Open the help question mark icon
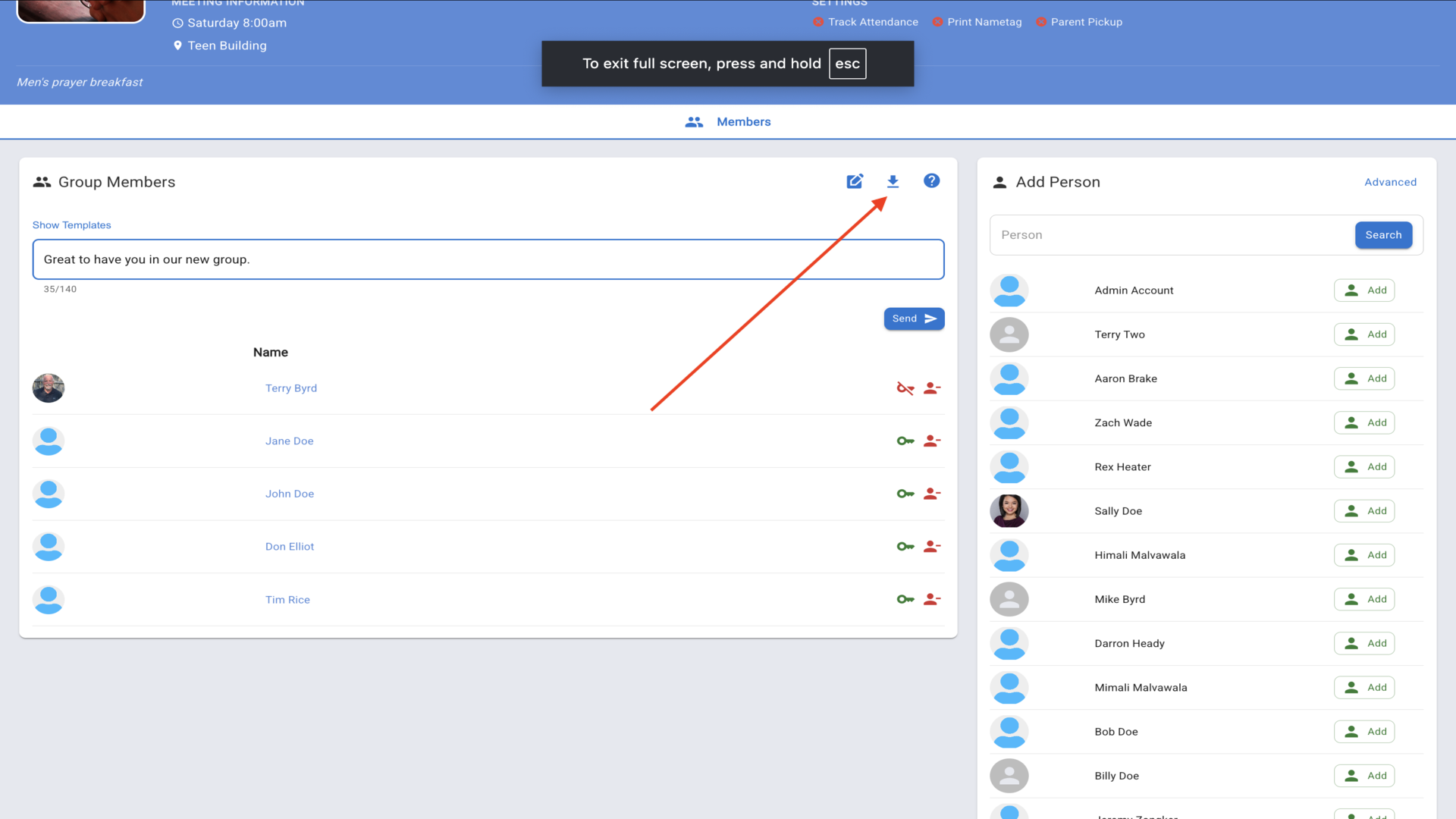The height and width of the screenshot is (819, 1456). point(931,180)
